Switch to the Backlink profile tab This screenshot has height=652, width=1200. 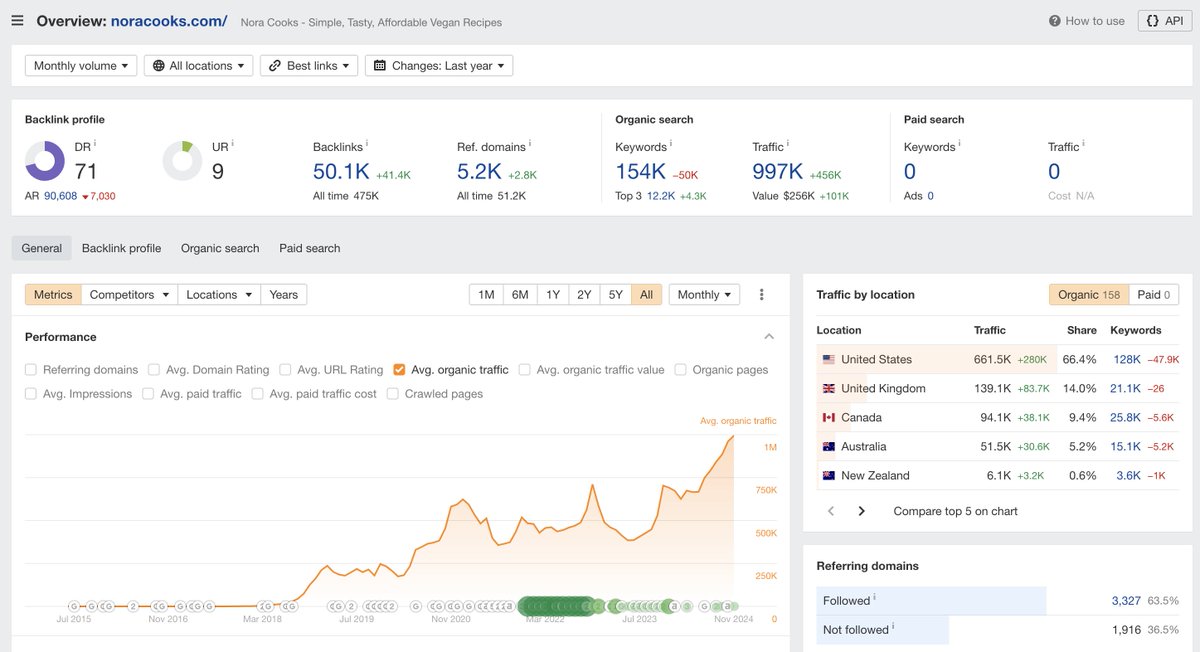[121, 248]
